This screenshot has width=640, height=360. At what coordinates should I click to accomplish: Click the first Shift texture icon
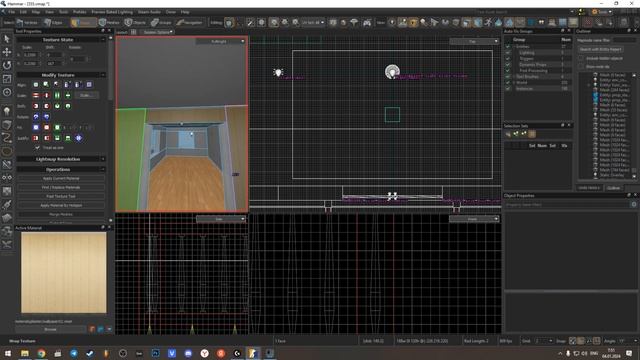coord(36,106)
